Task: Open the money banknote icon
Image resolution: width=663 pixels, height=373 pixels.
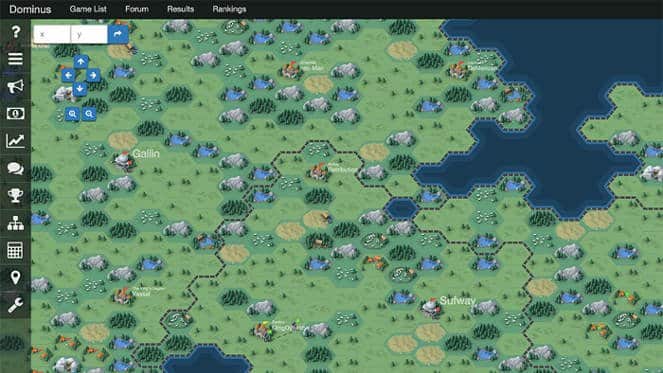Action: coord(15,113)
